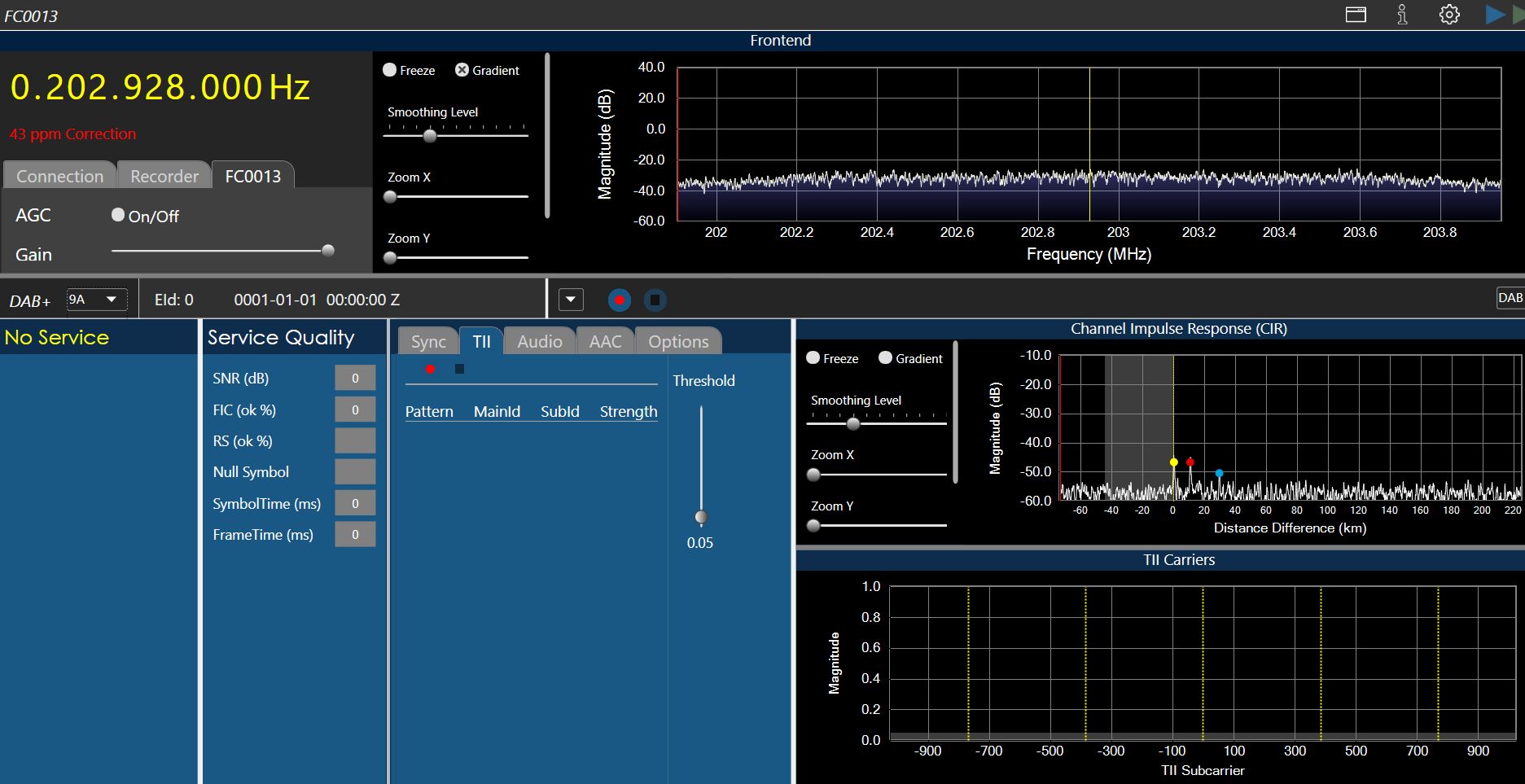Screen dimensions: 1525x784
Task: Click the 43 ppm Correction text
Action: 73,134
